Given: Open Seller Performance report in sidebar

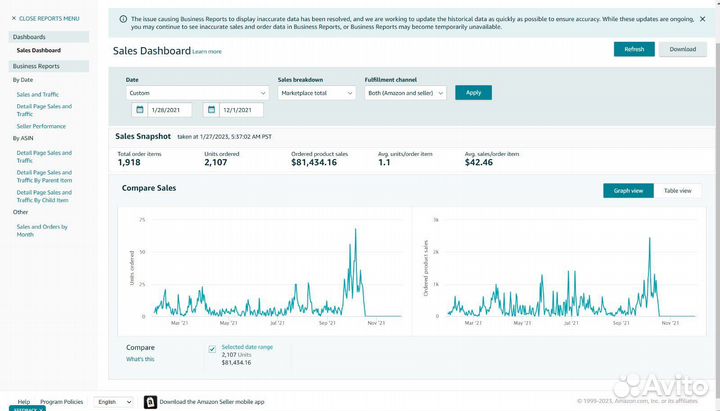Looking at the screenshot, I should 41,126.
